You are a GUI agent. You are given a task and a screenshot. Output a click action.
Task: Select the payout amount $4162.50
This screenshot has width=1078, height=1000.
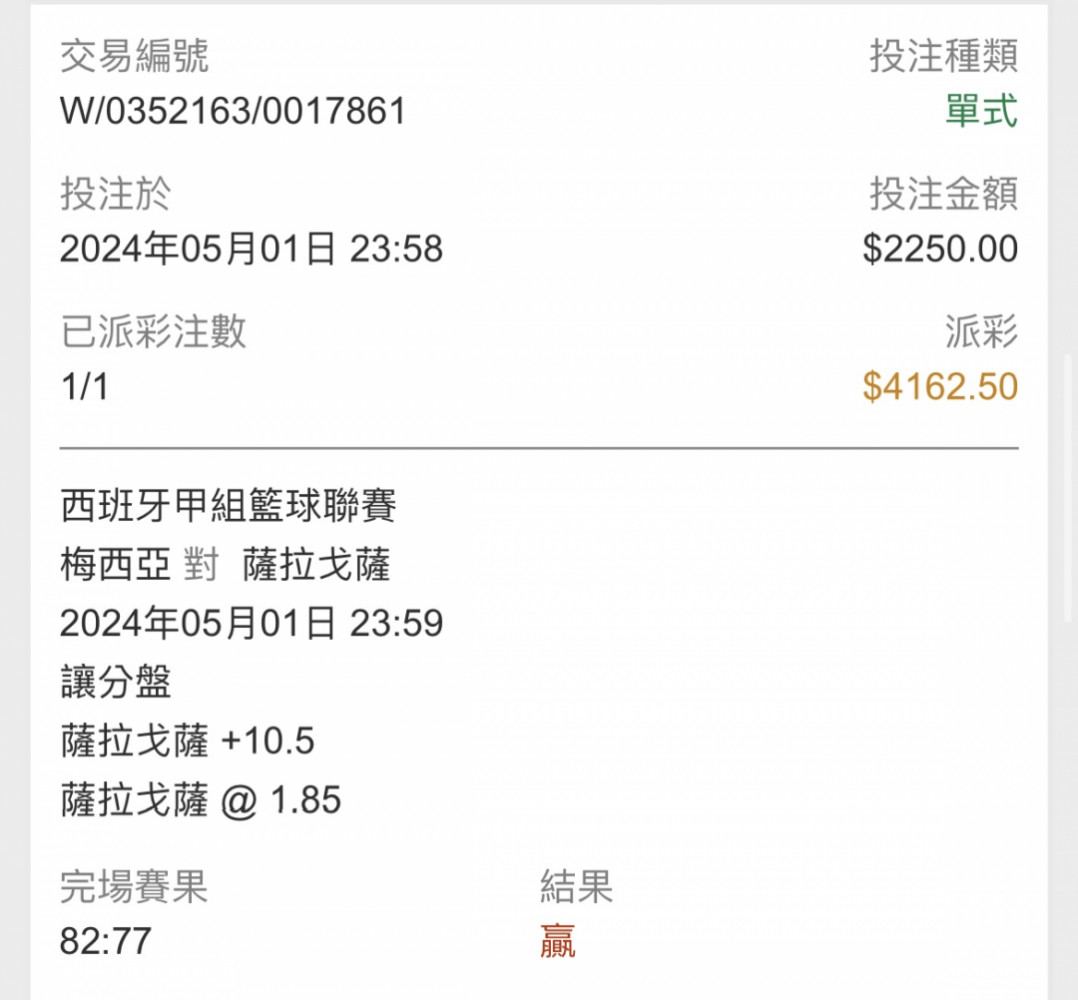tap(940, 386)
